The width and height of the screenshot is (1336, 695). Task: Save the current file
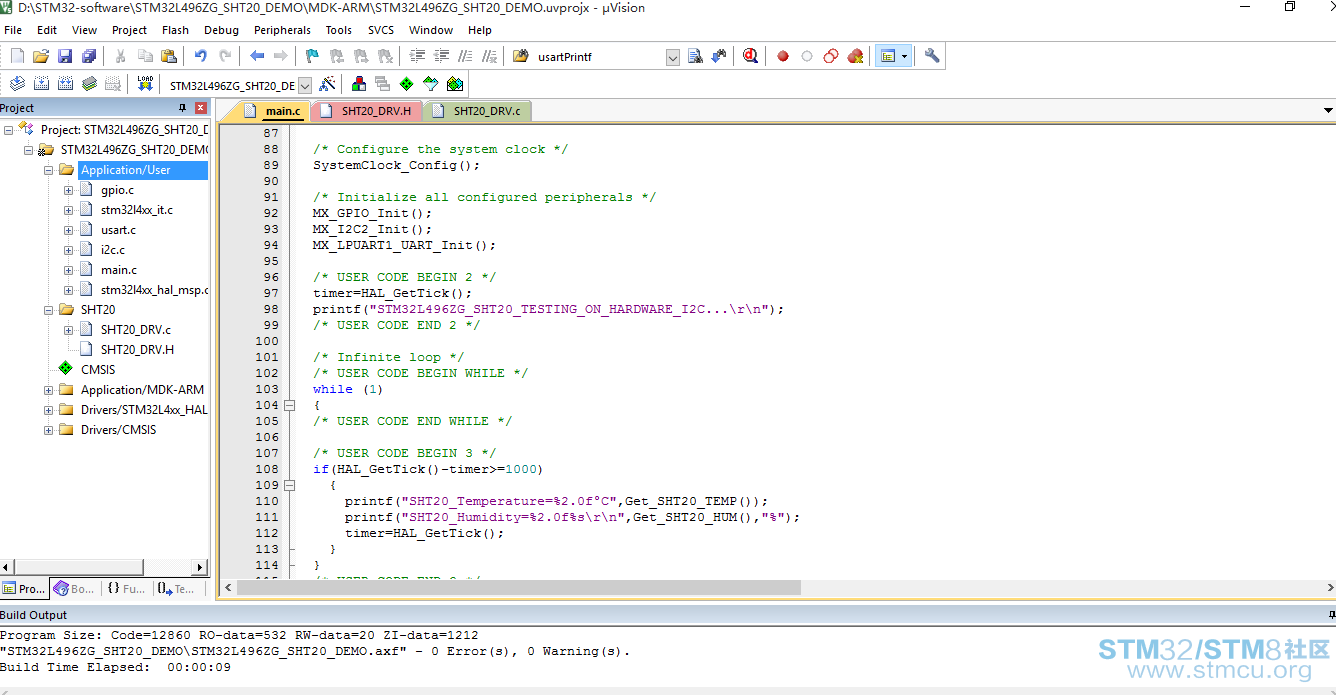pyautogui.click(x=65, y=56)
